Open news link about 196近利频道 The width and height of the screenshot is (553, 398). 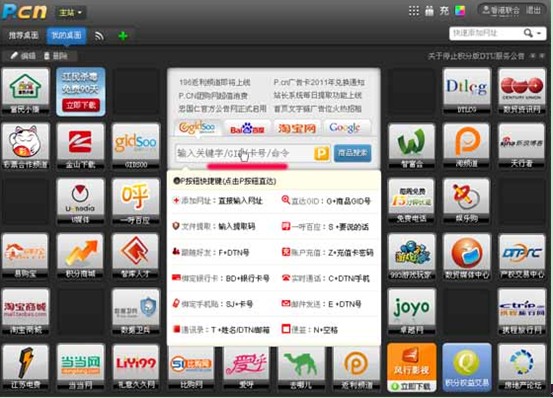(x=214, y=82)
